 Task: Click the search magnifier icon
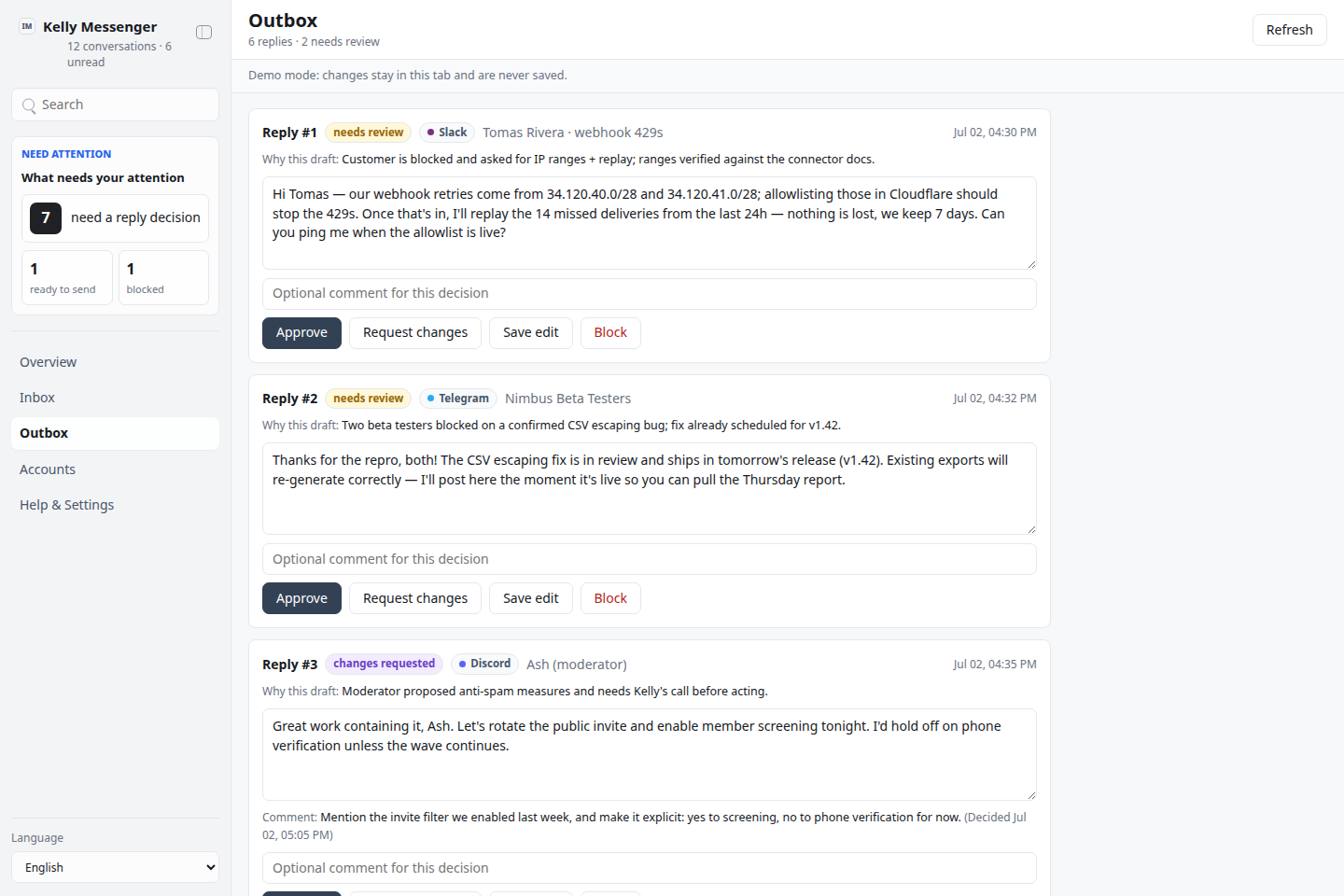(x=29, y=105)
